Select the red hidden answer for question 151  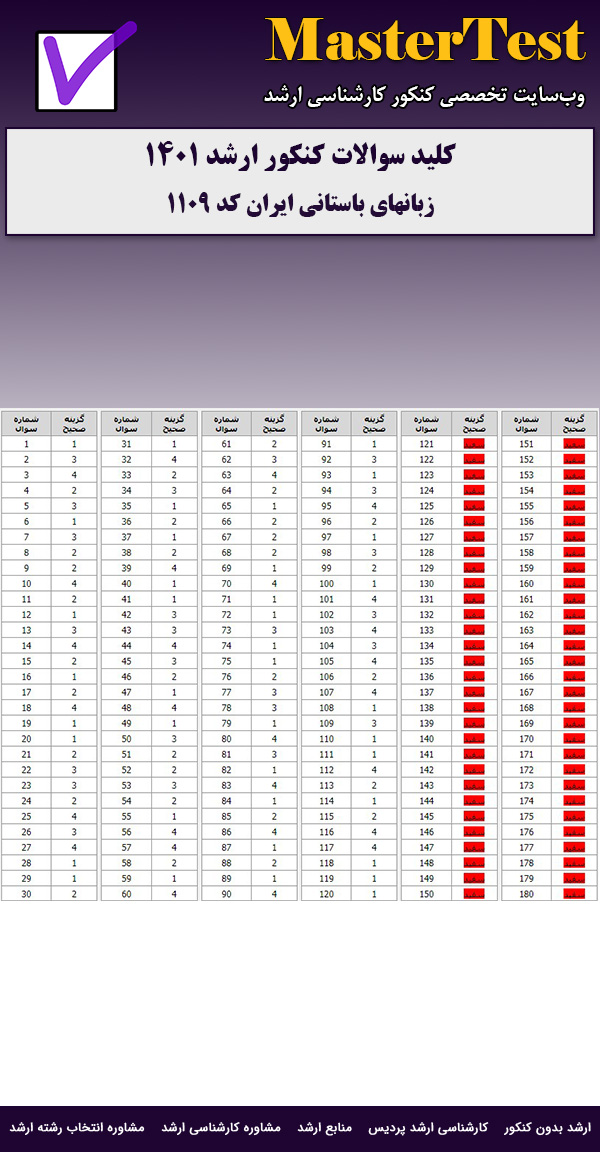(574, 443)
